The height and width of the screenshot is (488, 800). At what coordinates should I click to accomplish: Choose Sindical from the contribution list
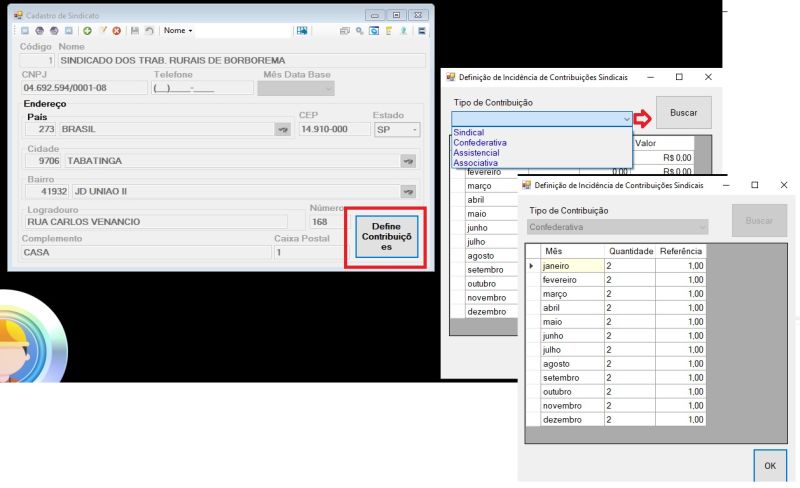click(468, 132)
